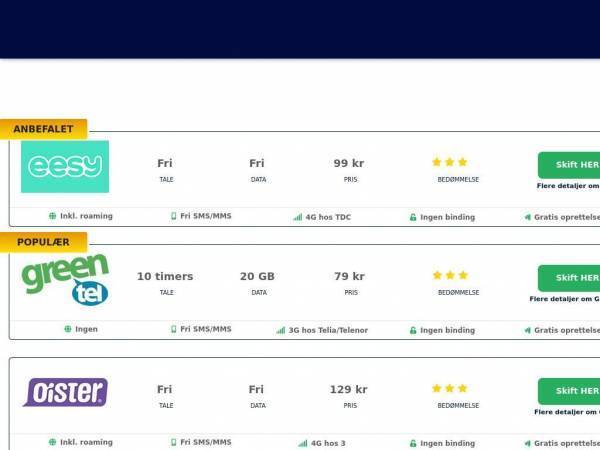
Task: Click the star rating on eesy plan
Action: pos(450,162)
